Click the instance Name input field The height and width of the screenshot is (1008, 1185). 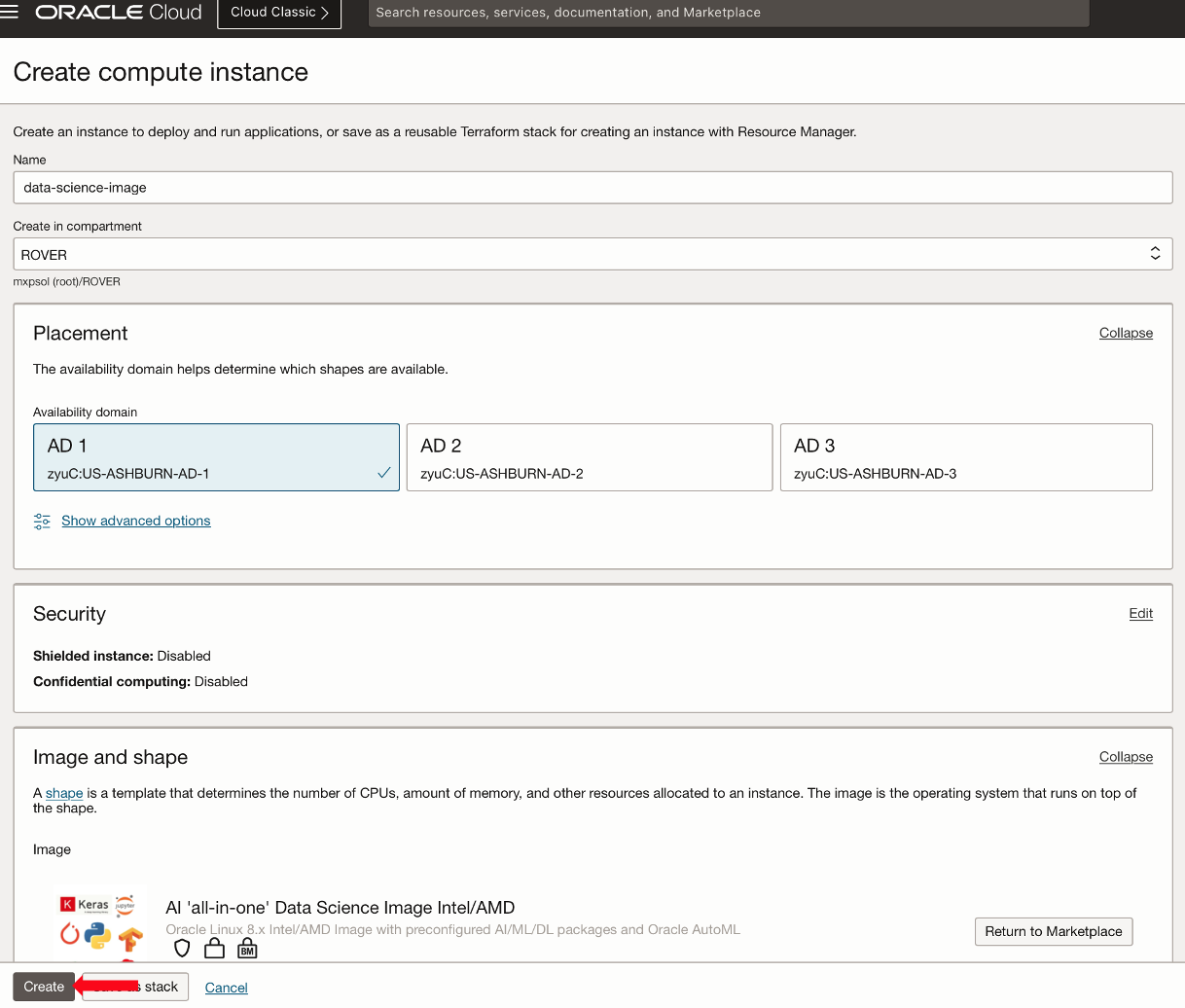[x=592, y=187]
